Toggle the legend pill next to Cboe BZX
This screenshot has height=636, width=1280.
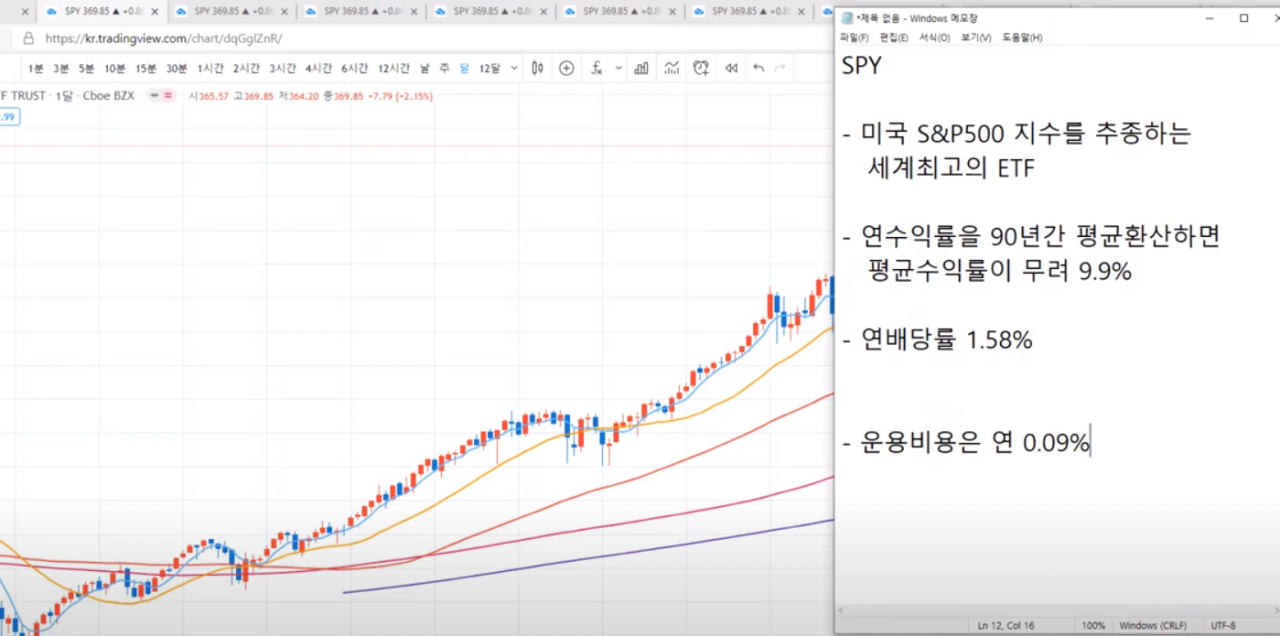pyautogui.click(x=160, y=96)
